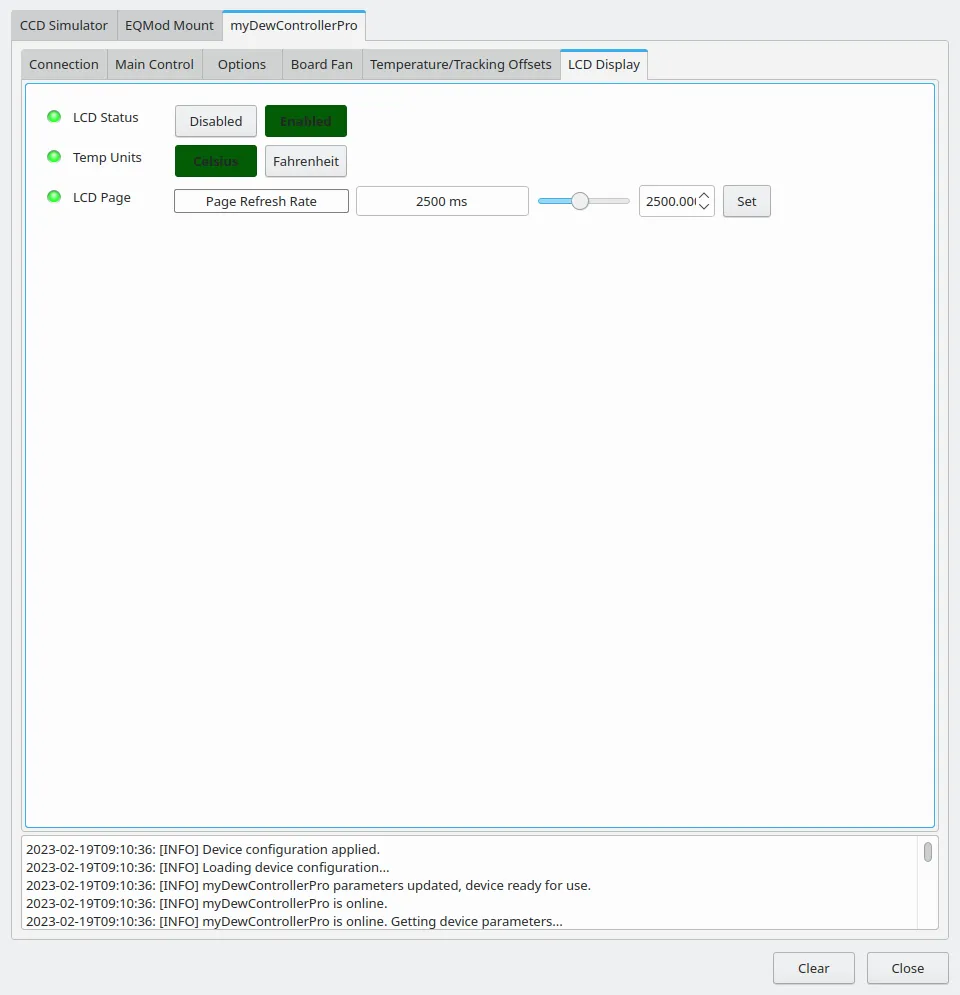Click the Temp Units green indicator light
Image resolution: width=960 pixels, height=995 pixels.
click(54, 157)
